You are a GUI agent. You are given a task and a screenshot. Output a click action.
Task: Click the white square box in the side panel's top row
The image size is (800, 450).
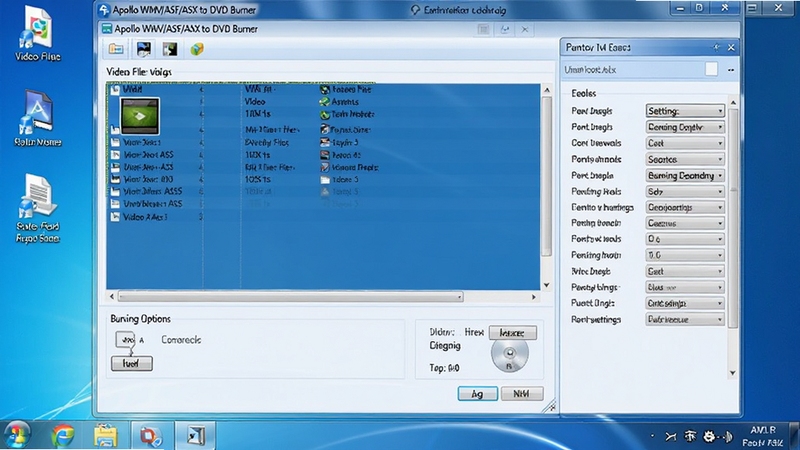click(711, 69)
